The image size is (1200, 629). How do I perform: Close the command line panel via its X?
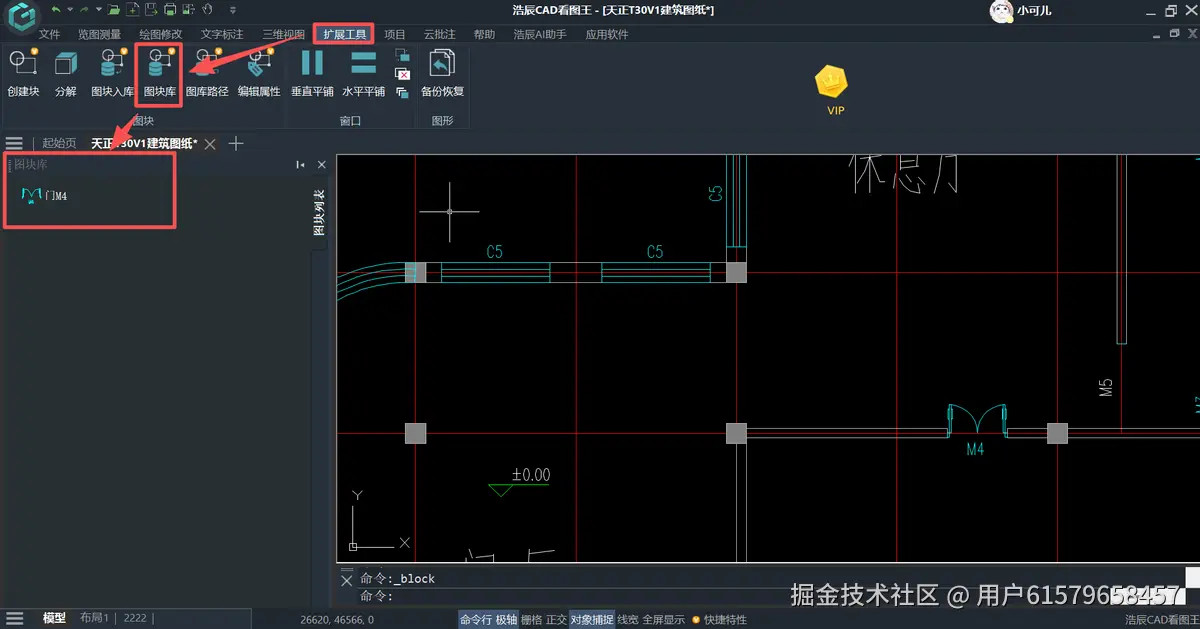coord(347,580)
